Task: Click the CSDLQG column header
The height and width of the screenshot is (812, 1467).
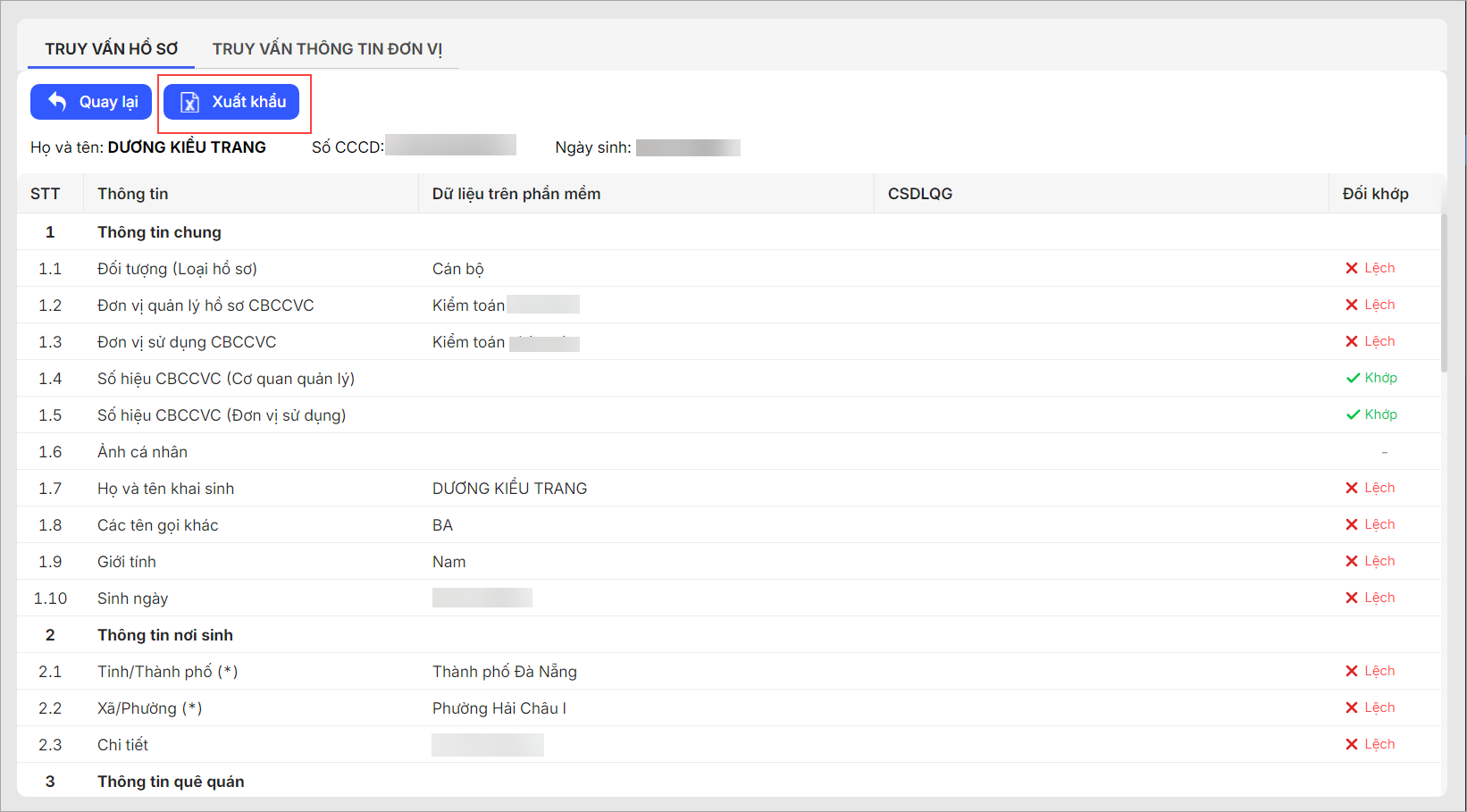Action: 920,194
